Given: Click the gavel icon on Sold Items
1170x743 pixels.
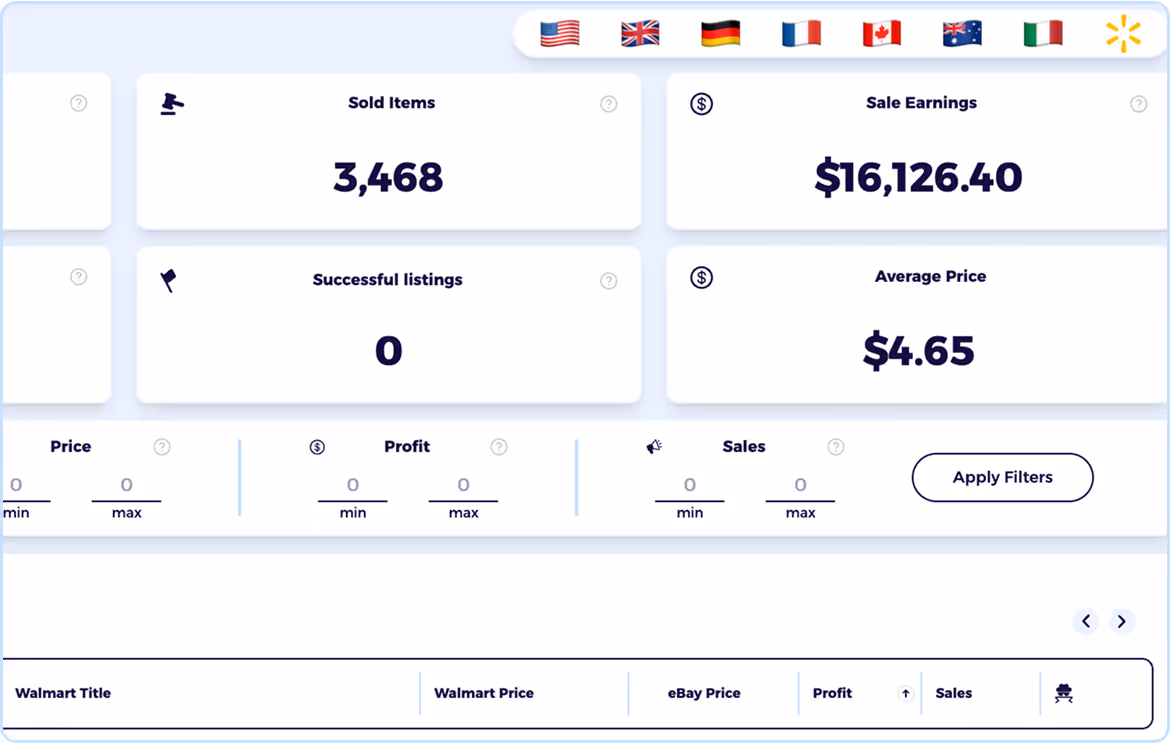Looking at the screenshot, I should coord(172,104).
